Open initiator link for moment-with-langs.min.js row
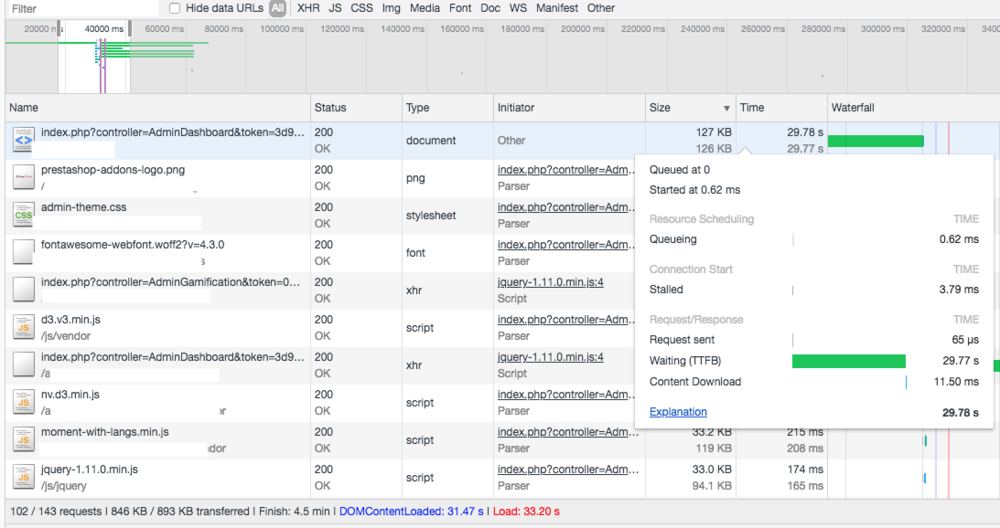Viewport: 1000px width, 528px height. 568,432
